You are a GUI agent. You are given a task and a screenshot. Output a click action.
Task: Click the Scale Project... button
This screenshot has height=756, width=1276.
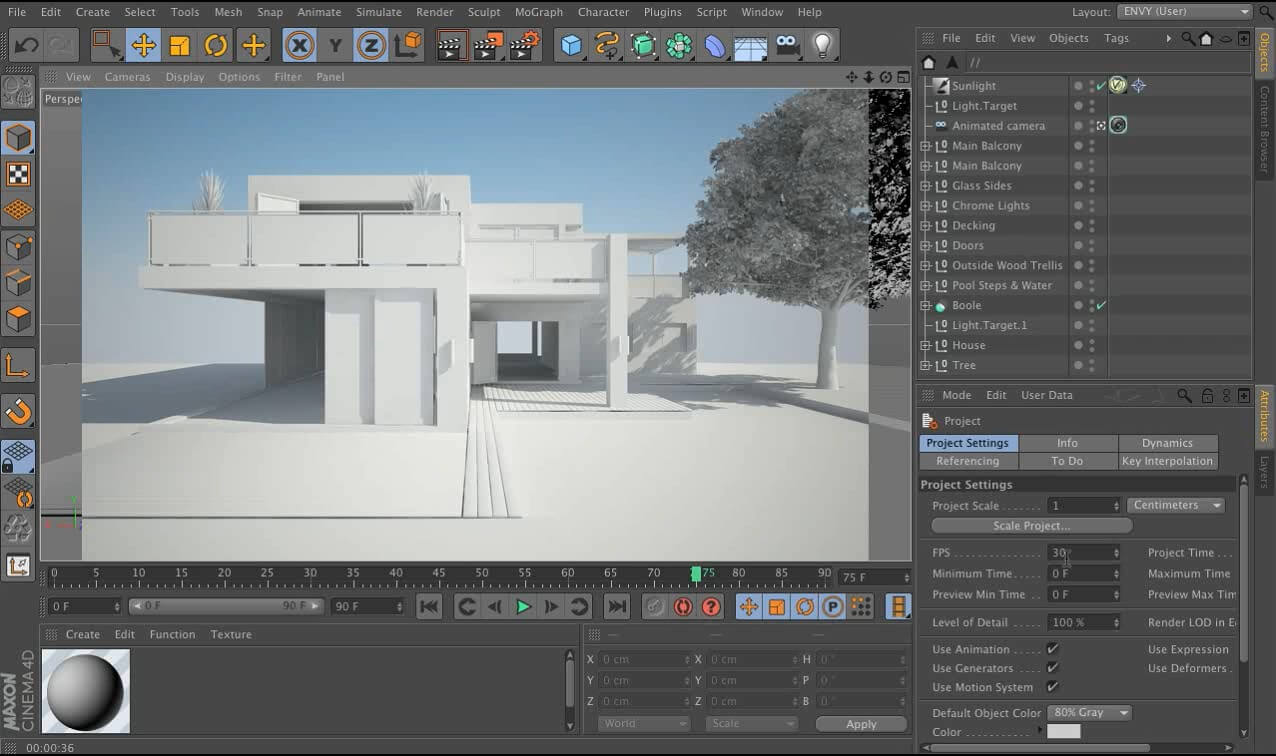pyautogui.click(x=1031, y=525)
